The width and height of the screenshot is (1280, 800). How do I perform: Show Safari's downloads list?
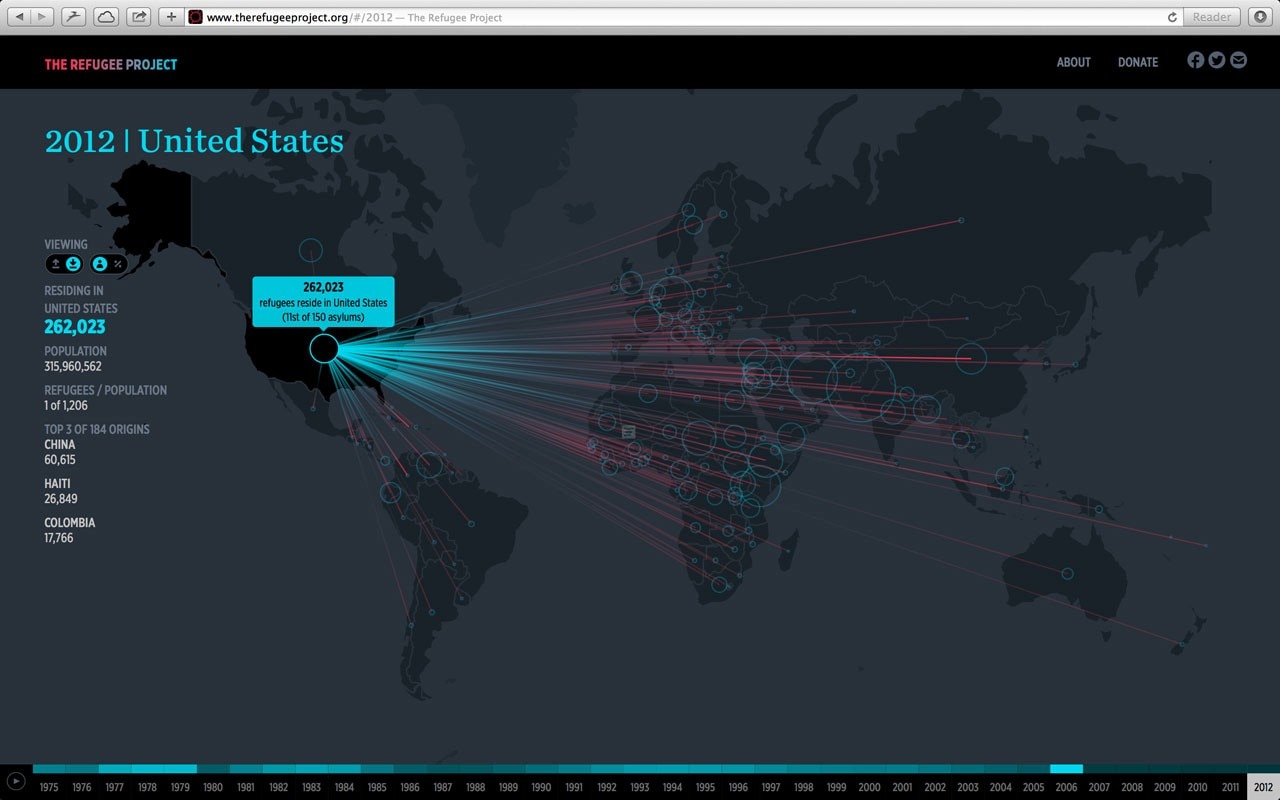pyautogui.click(x=1260, y=17)
